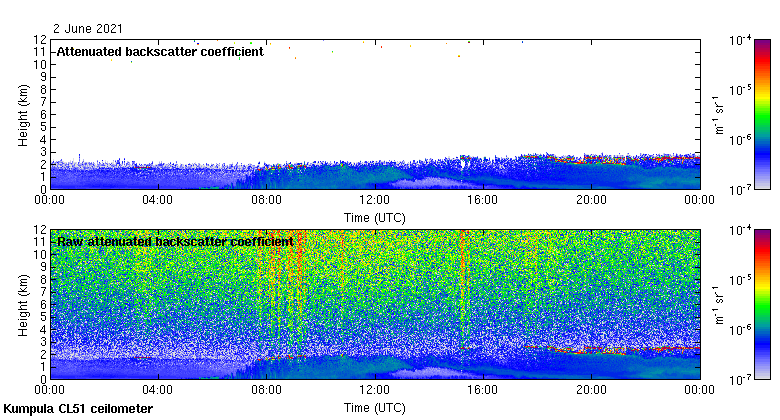Image resolution: width=780 pixels, height=420 pixels.
Task: Select the top panel title Attenuated backscatter coefficient
Action: point(160,52)
